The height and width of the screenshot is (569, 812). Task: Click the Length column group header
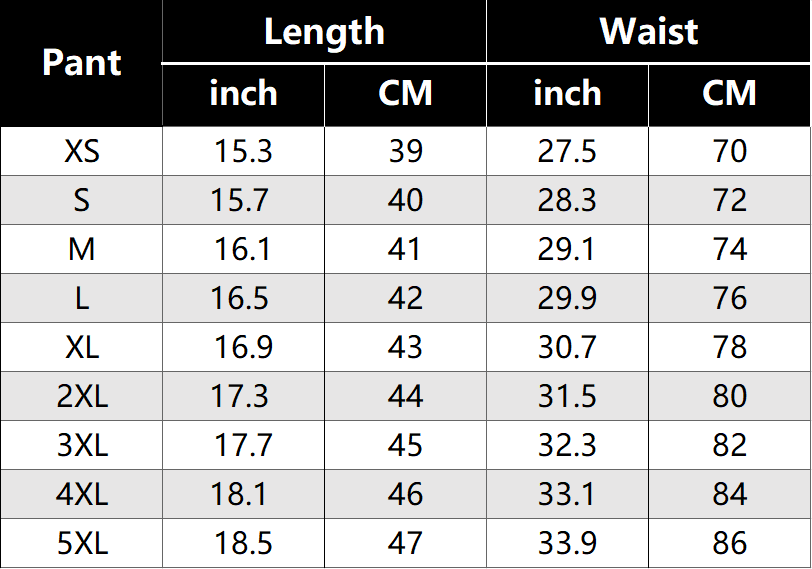[324, 32]
